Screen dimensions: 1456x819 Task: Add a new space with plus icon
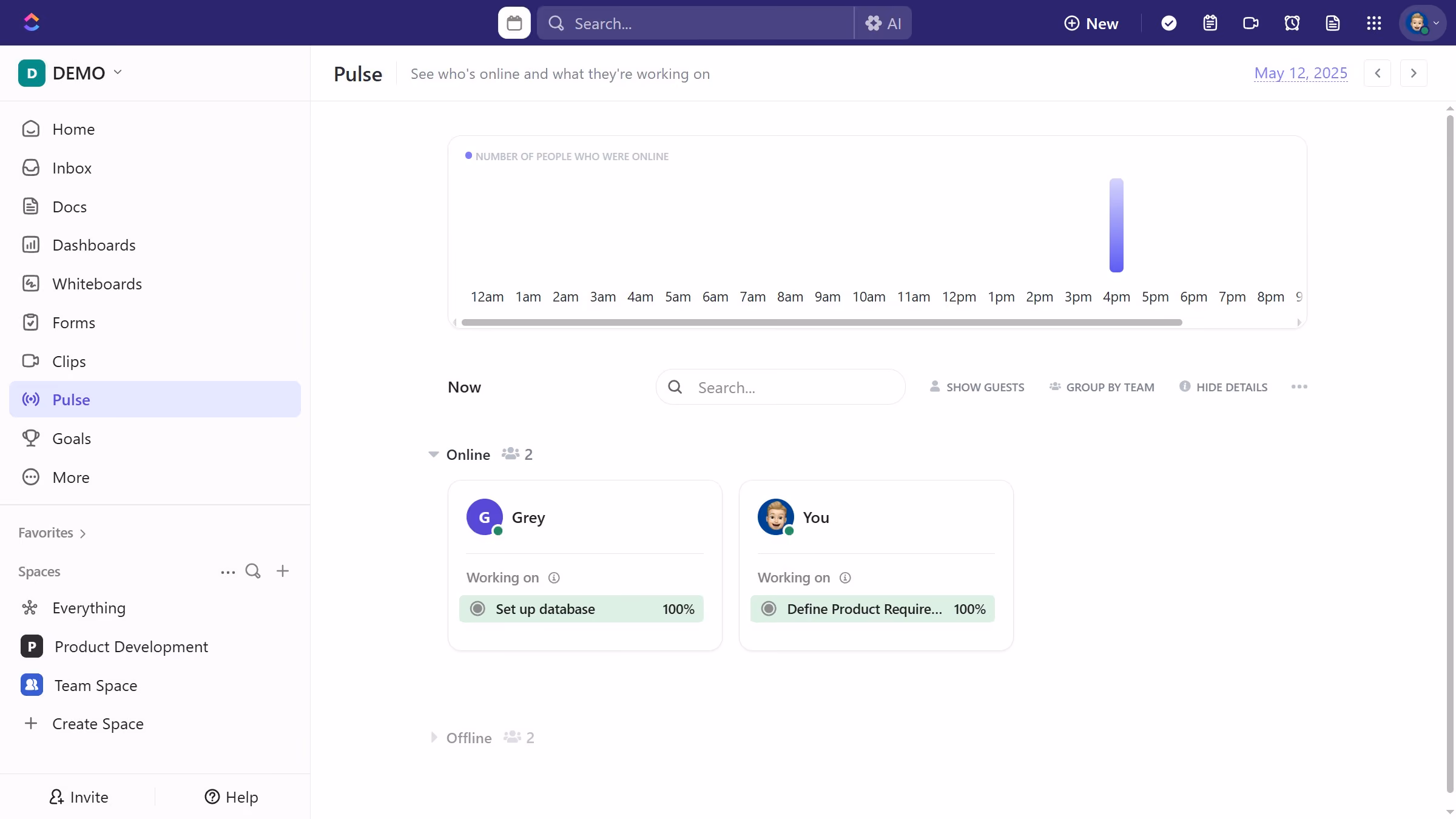(x=283, y=571)
